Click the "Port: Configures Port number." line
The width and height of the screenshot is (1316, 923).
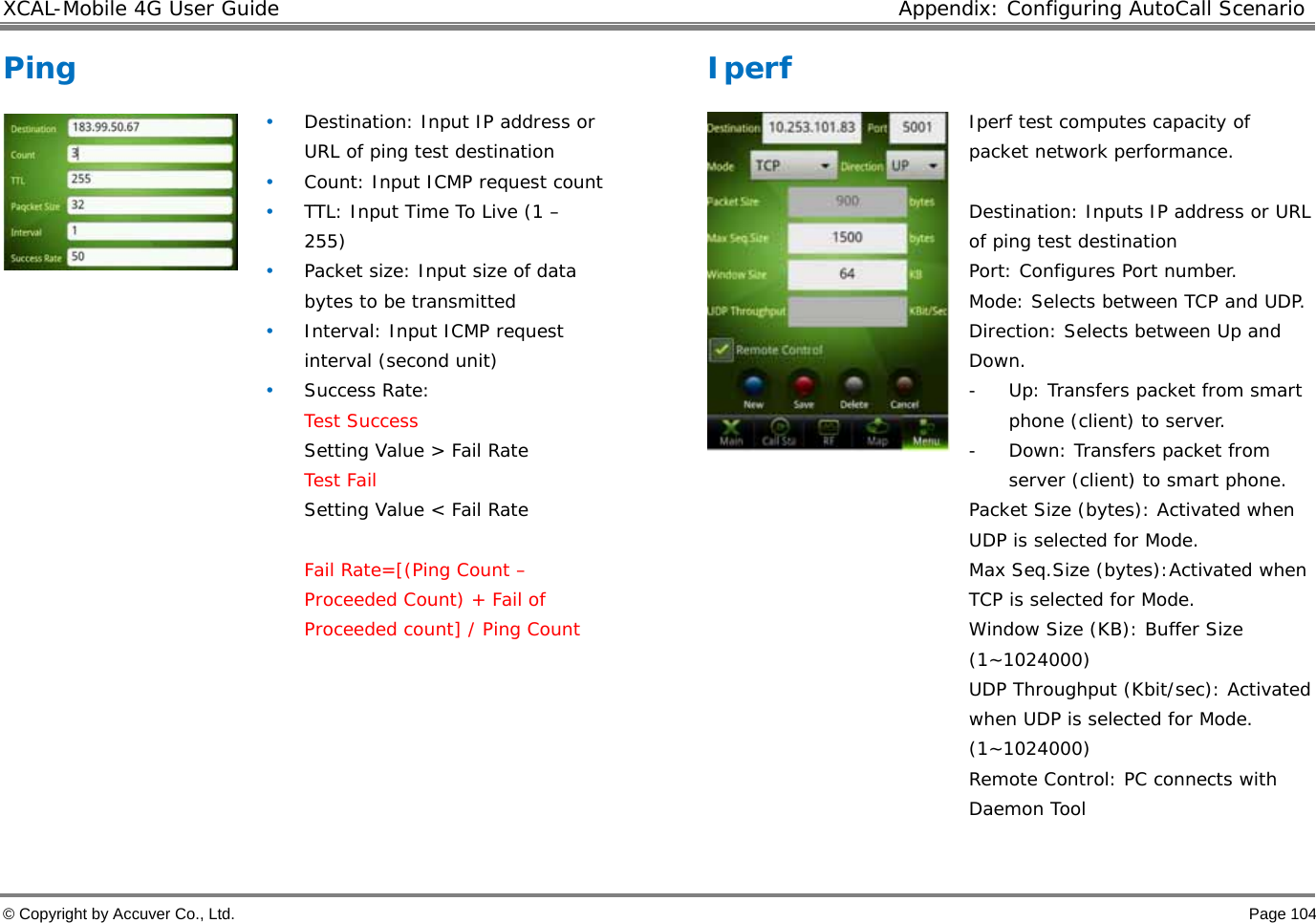pos(1103,270)
